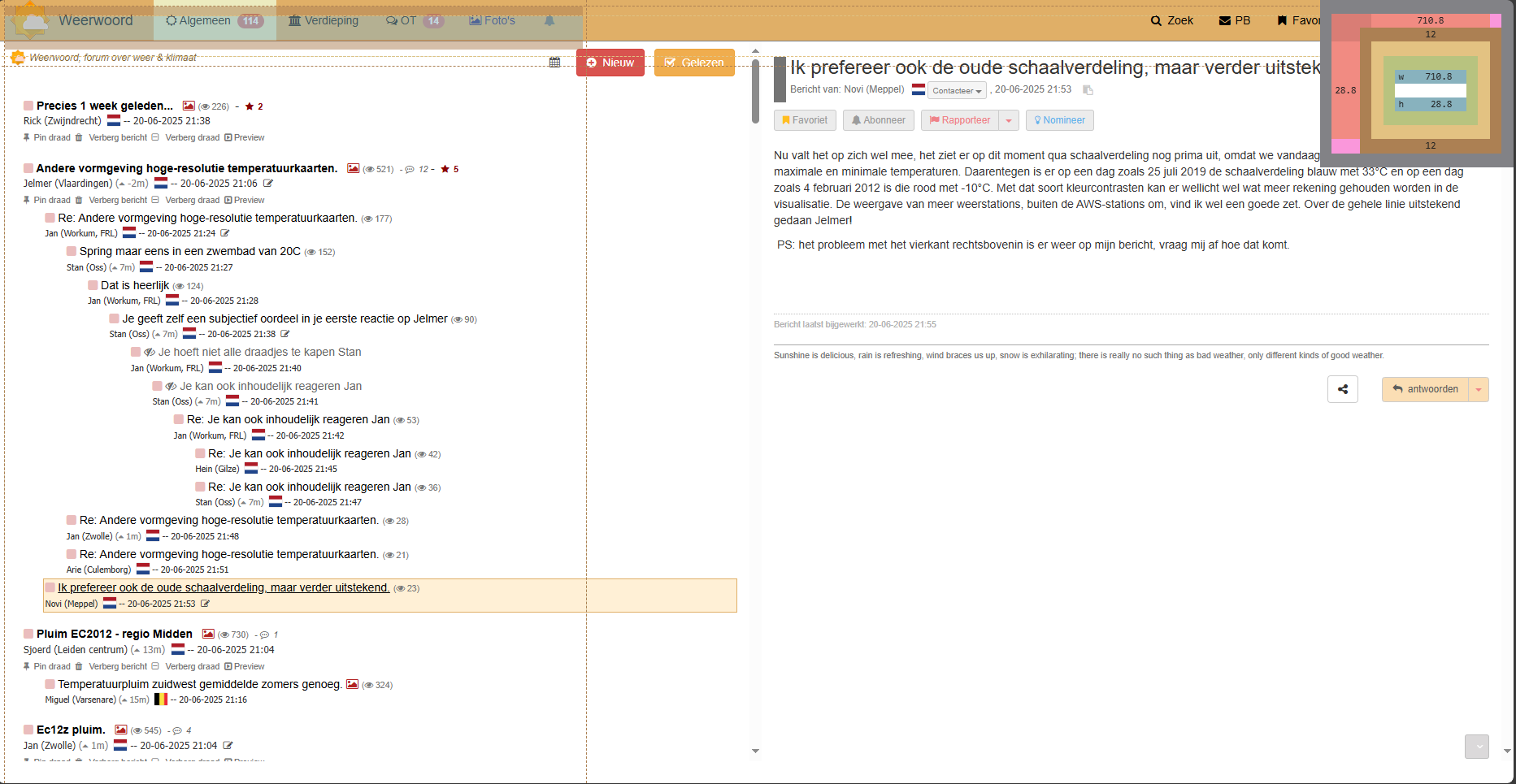Image resolution: width=1516 pixels, height=784 pixels.
Task: Click the red Nieuw button
Action: [x=610, y=63]
